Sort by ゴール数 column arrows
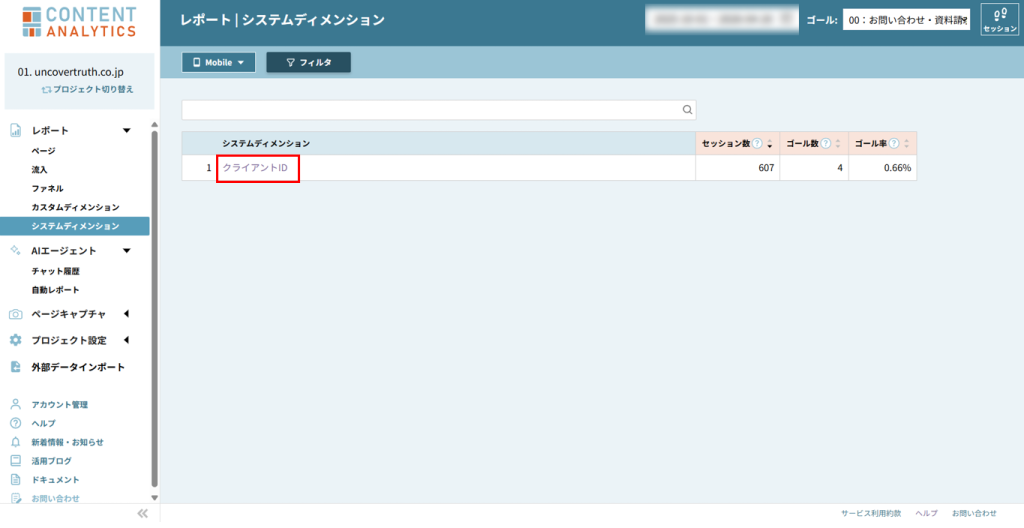1024x528 pixels. click(x=838, y=144)
